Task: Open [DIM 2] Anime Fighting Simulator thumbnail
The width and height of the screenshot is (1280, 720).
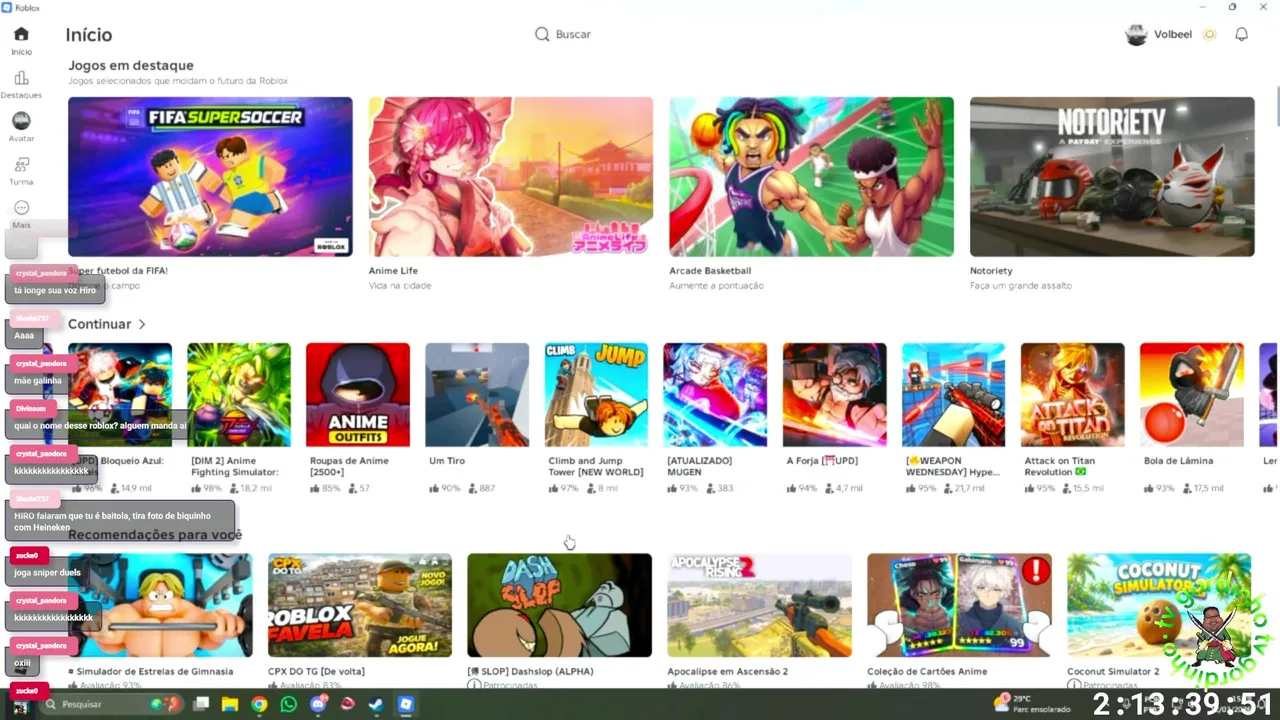Action: pos(239,395)
